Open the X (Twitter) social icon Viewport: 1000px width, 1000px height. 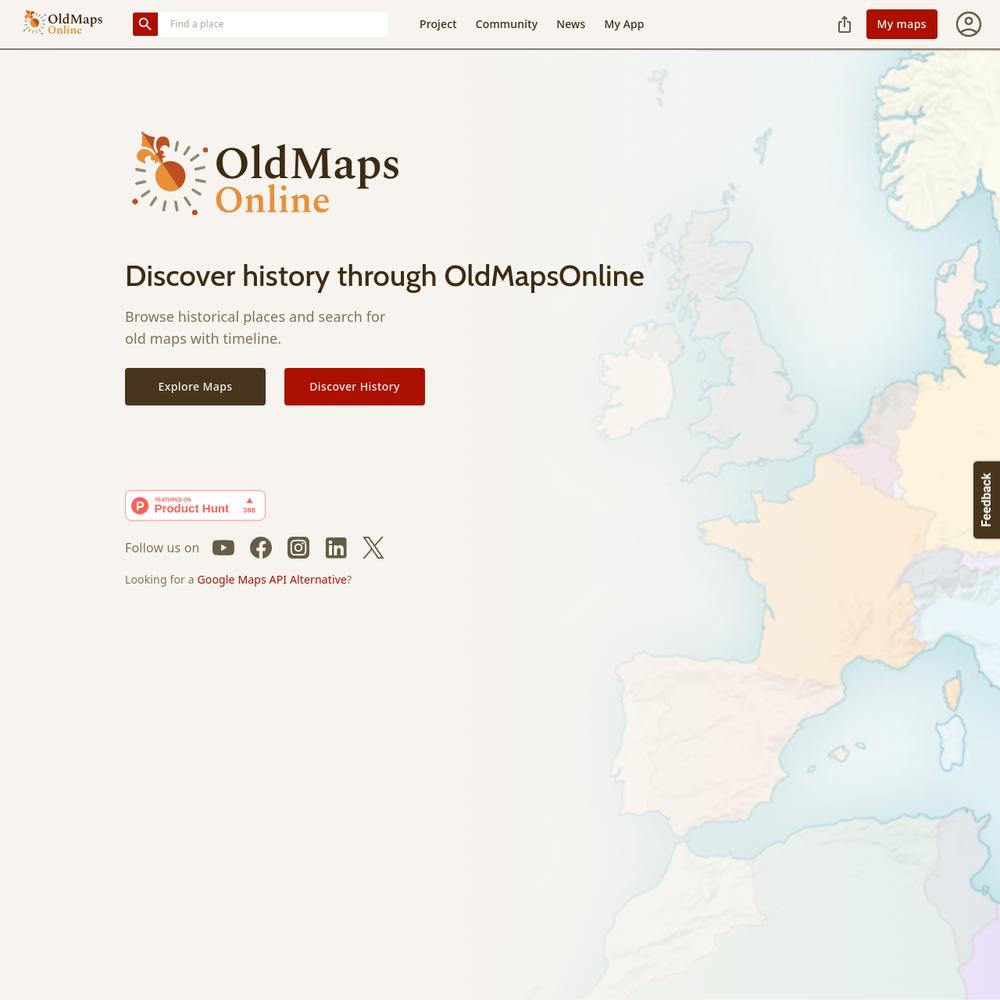(374, 548)
